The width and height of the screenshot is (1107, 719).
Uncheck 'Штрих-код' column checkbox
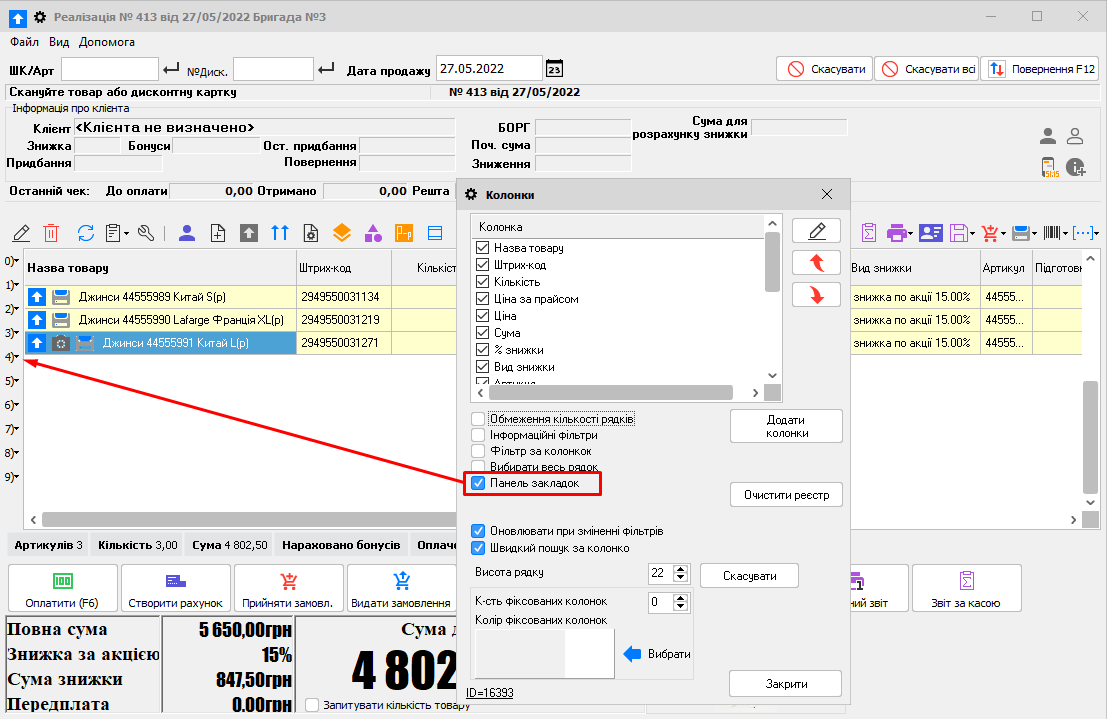483,265
